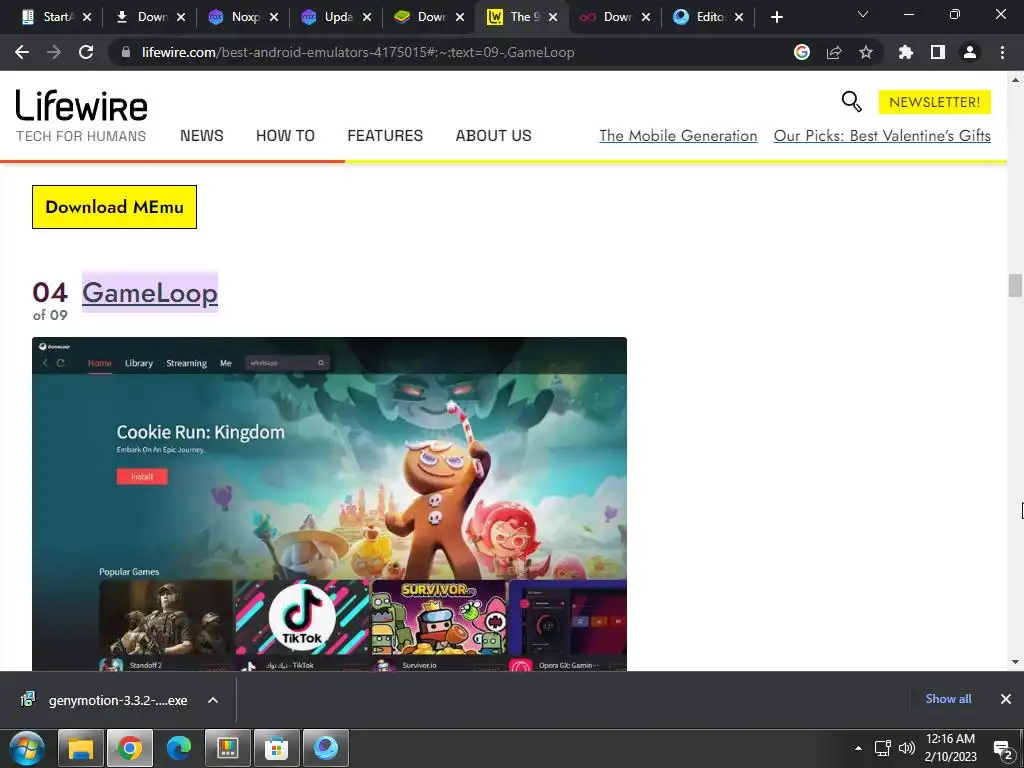Open the downloaded genymotion-3.3.2 exe file
The height and width of the screenshot is (768, 1024).
click(x=104, y=700)
